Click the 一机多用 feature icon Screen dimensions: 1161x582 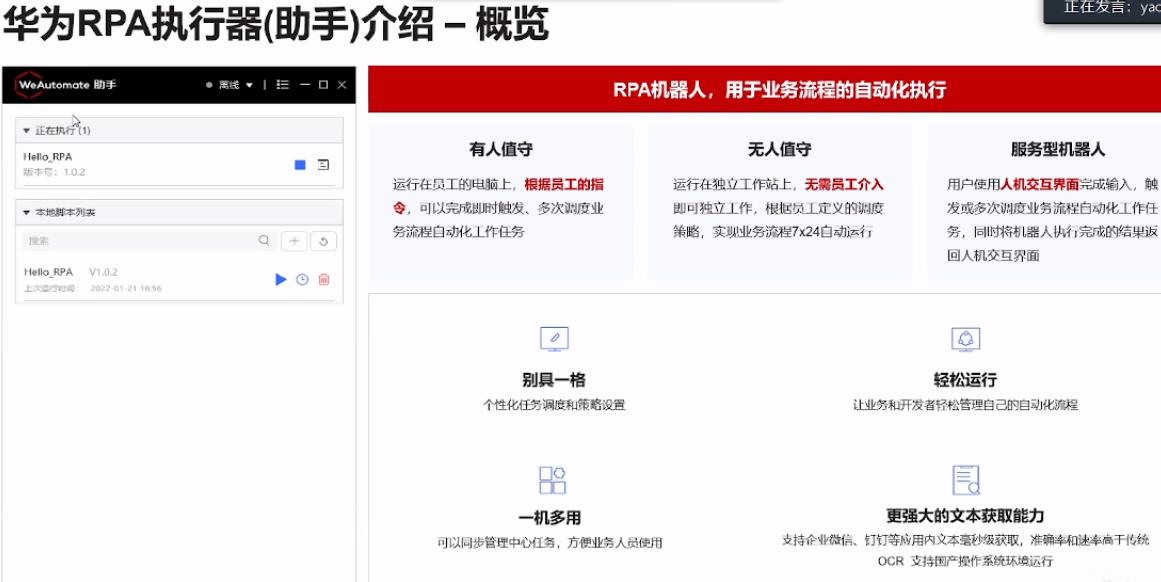coord(553,480)
